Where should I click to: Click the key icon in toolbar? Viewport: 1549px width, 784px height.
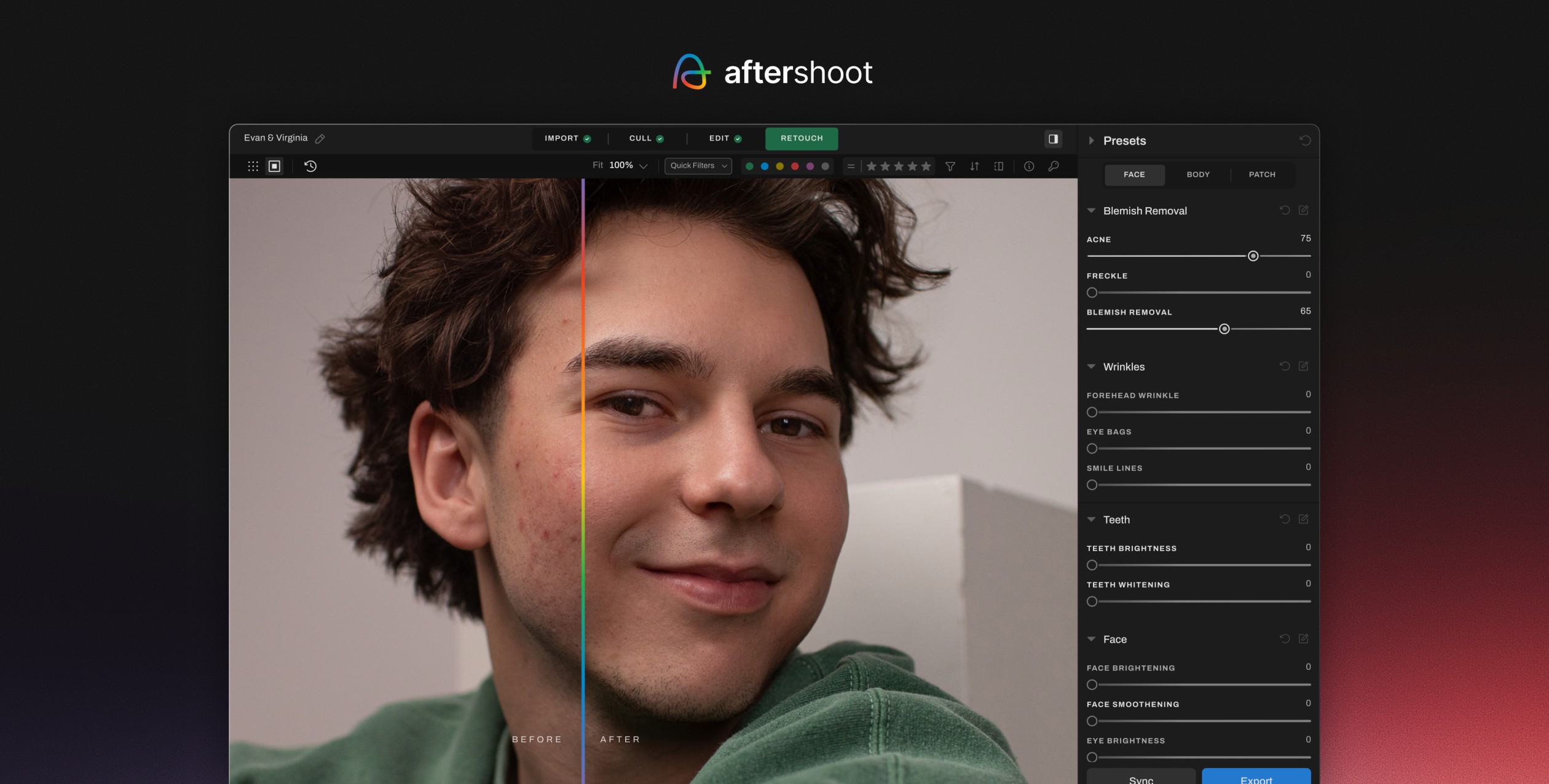[1054, 167]
